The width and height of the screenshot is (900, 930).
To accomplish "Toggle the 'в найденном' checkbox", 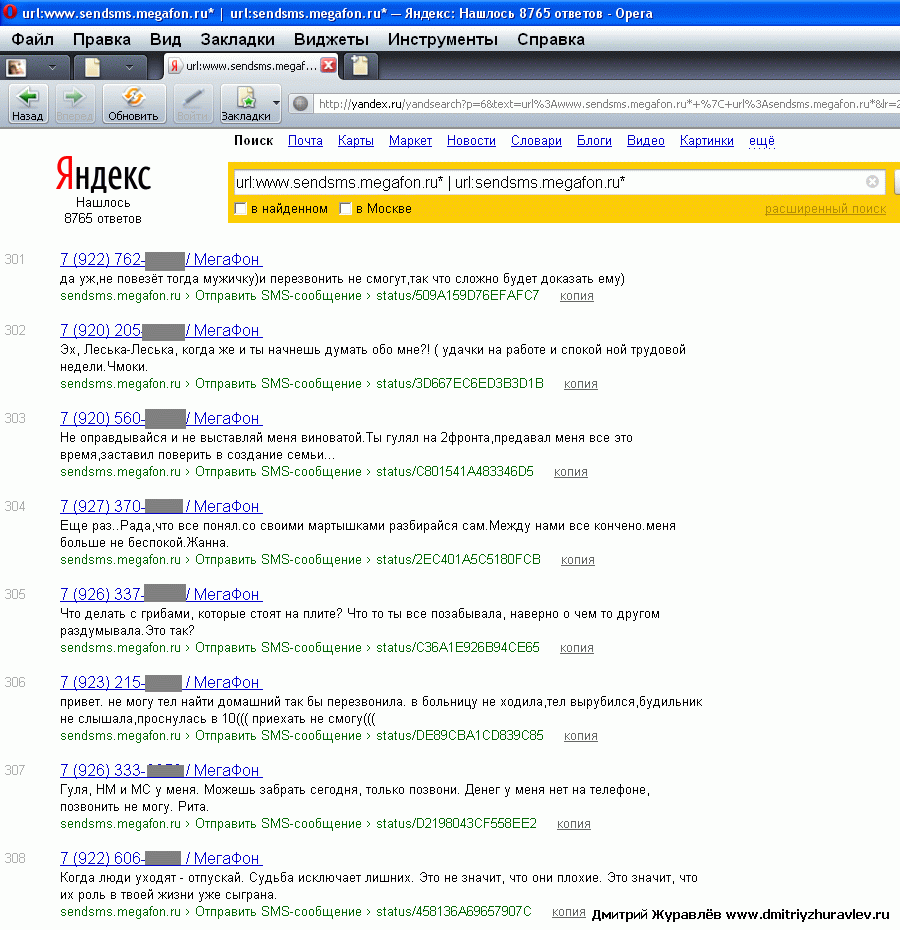I will tap(240, 209).
